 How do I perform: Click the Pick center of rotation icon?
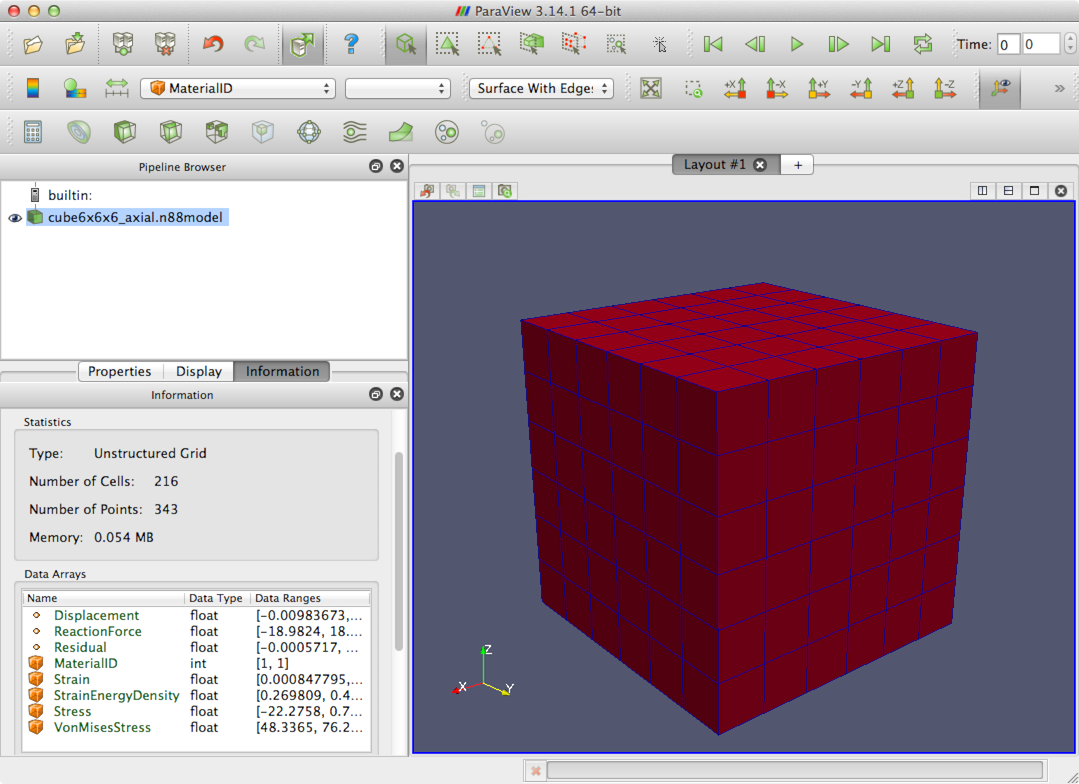point(659,45)
